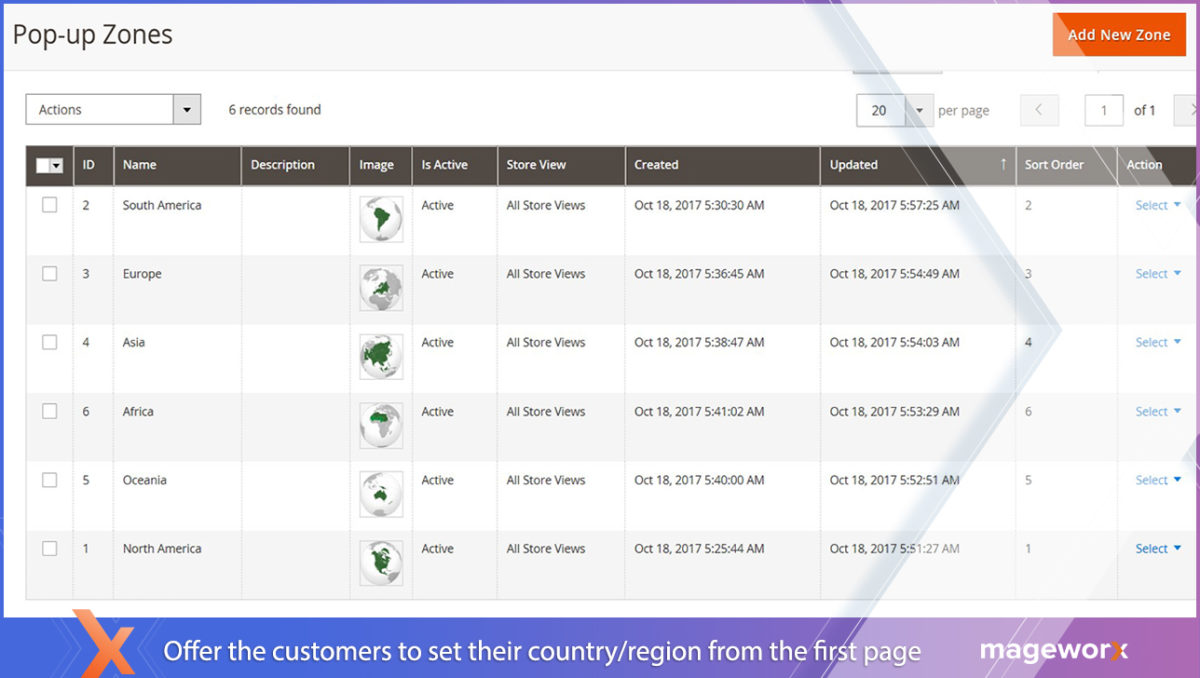Open the Select action menu for Europe

click(1157, 274)
